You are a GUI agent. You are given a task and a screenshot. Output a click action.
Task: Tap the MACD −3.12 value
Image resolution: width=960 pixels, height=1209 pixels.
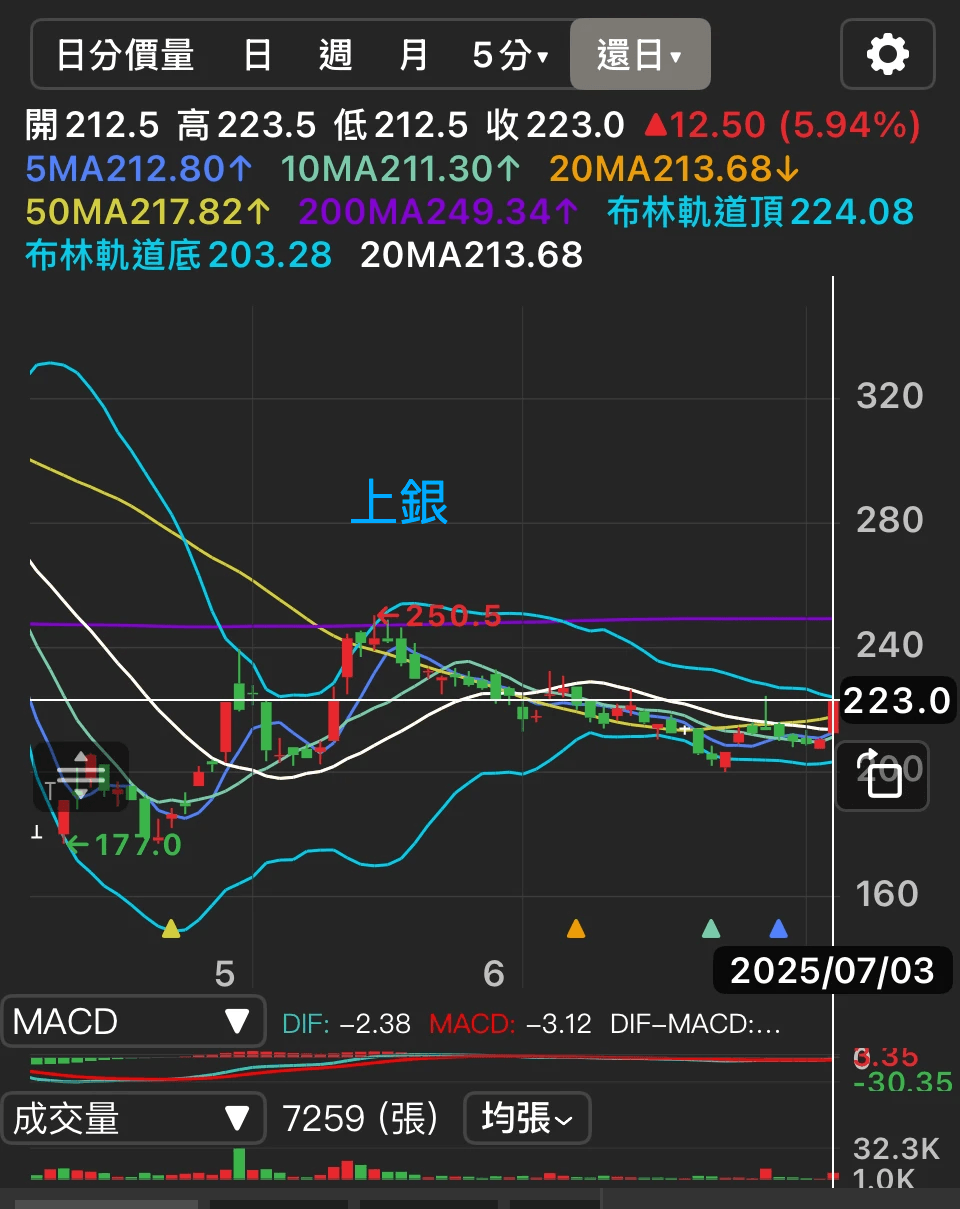510,1024
